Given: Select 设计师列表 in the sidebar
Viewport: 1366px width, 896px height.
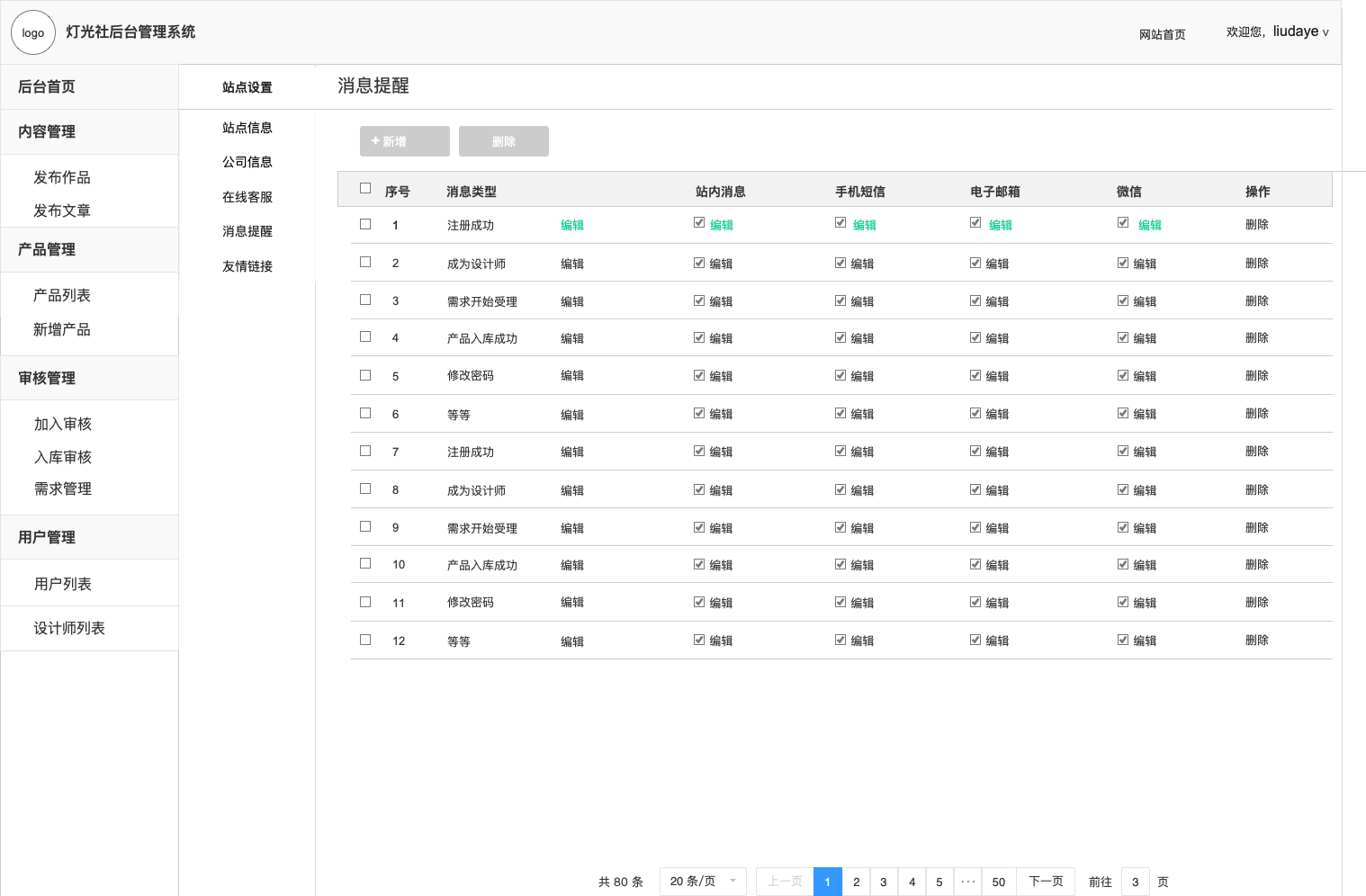Looking at the screenshot, I should pyautogui.click(x=69, y=628).
